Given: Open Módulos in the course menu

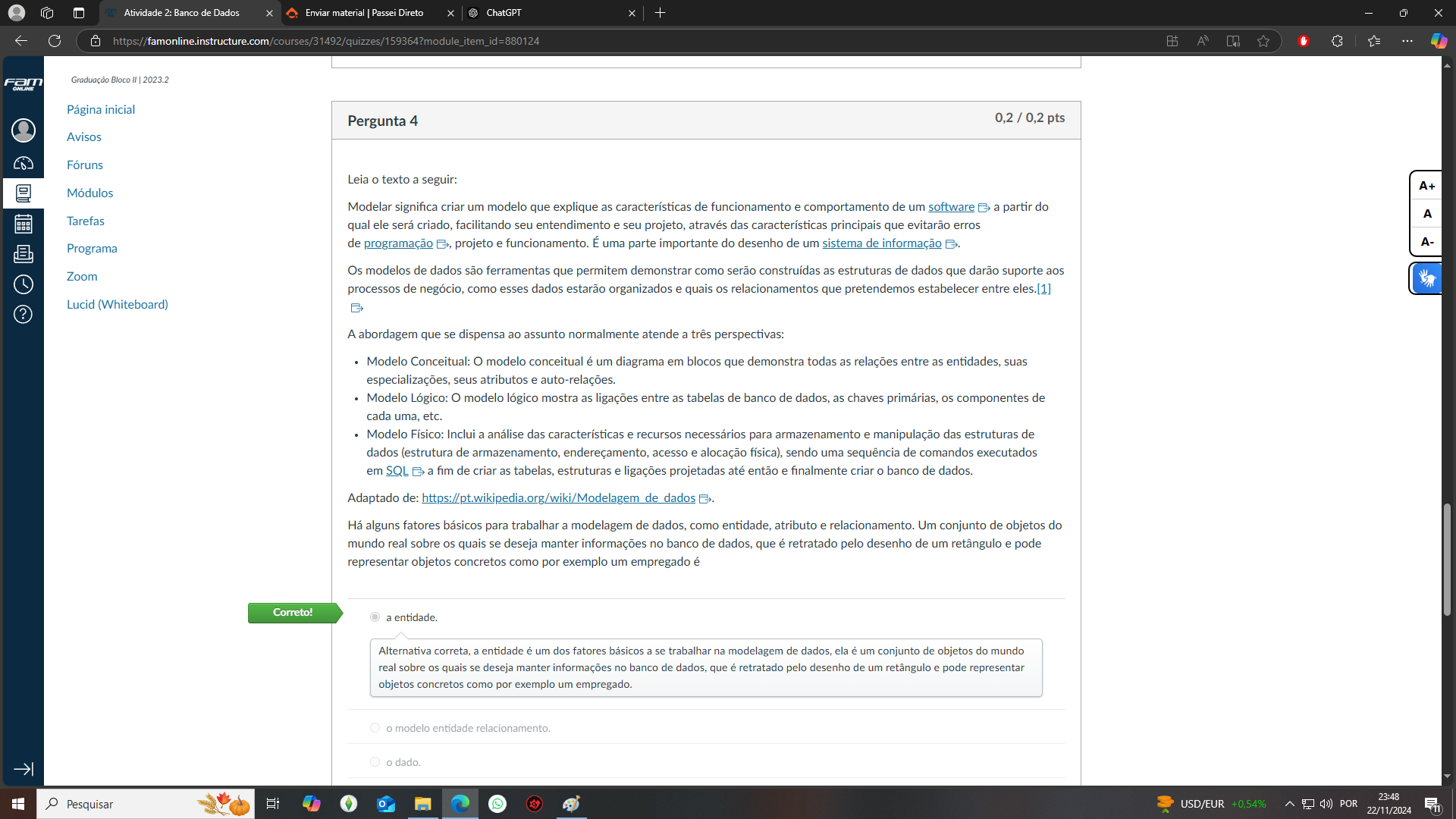Looking at the screenshot, I should click(89, 193).
